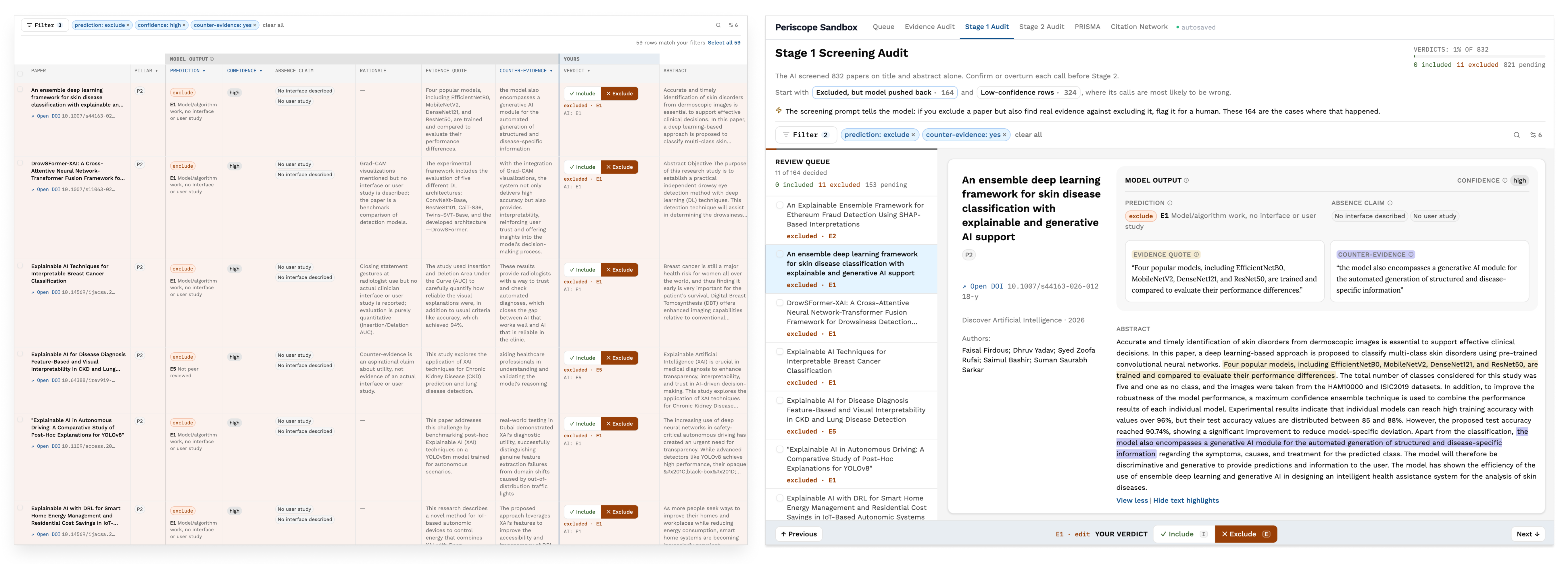Click the verdicts progress bar
Screen dimensions: 1568x564
tap(1479, 57)
